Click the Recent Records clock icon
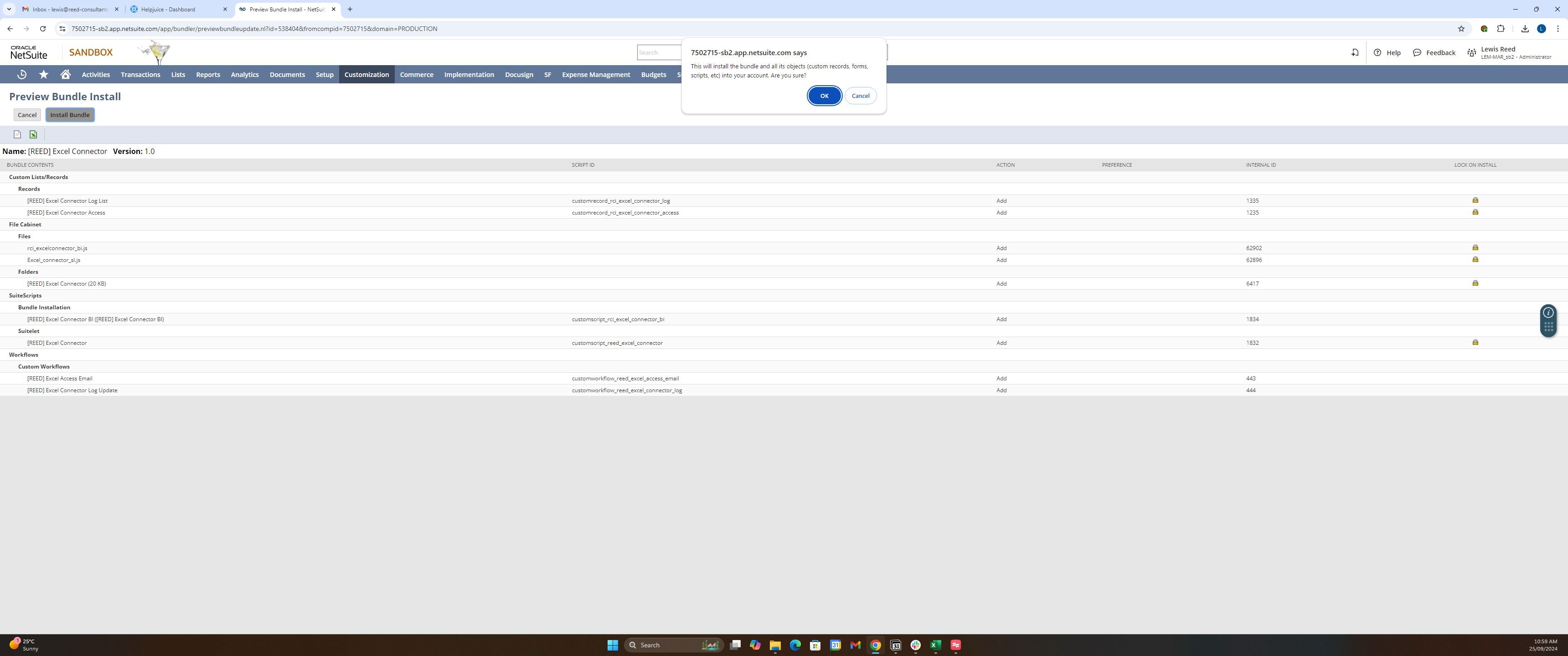1568x656 pixels. point(22,74)
